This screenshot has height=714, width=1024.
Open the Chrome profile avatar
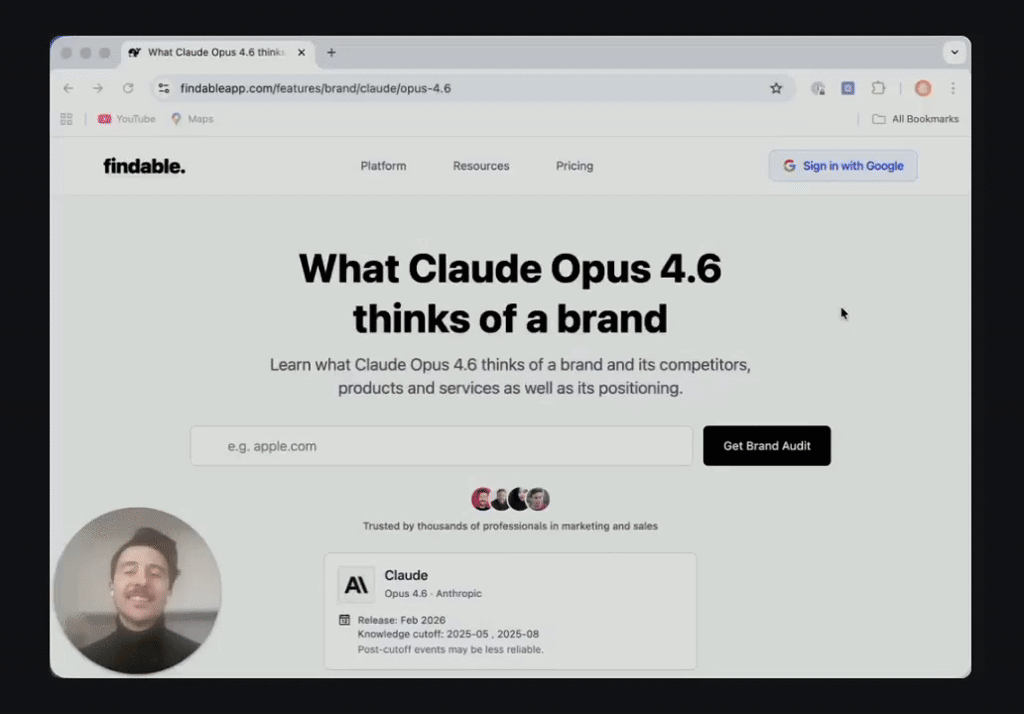(923, 88)
